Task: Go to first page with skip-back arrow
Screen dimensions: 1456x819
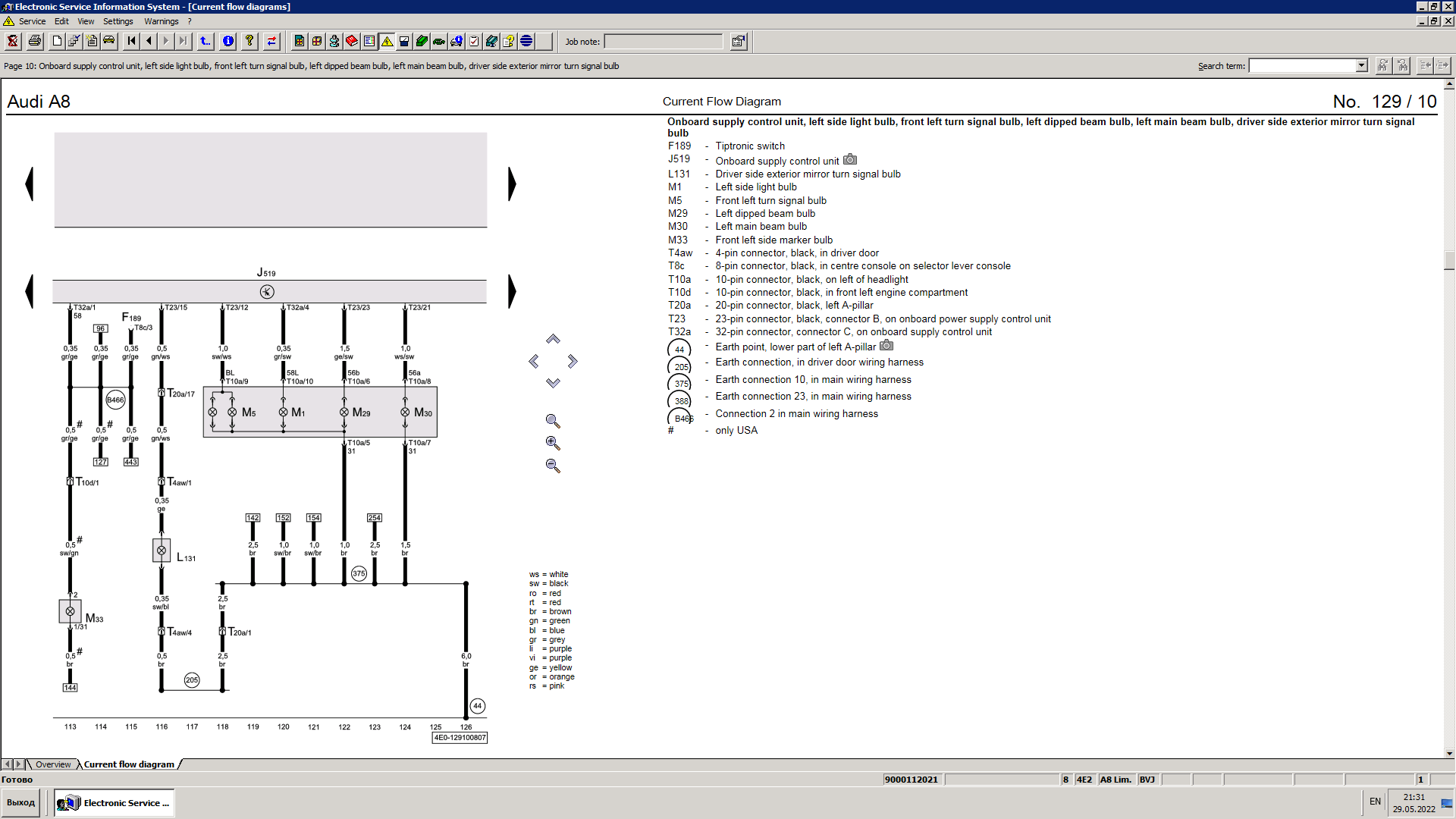Action: (131, 41)
